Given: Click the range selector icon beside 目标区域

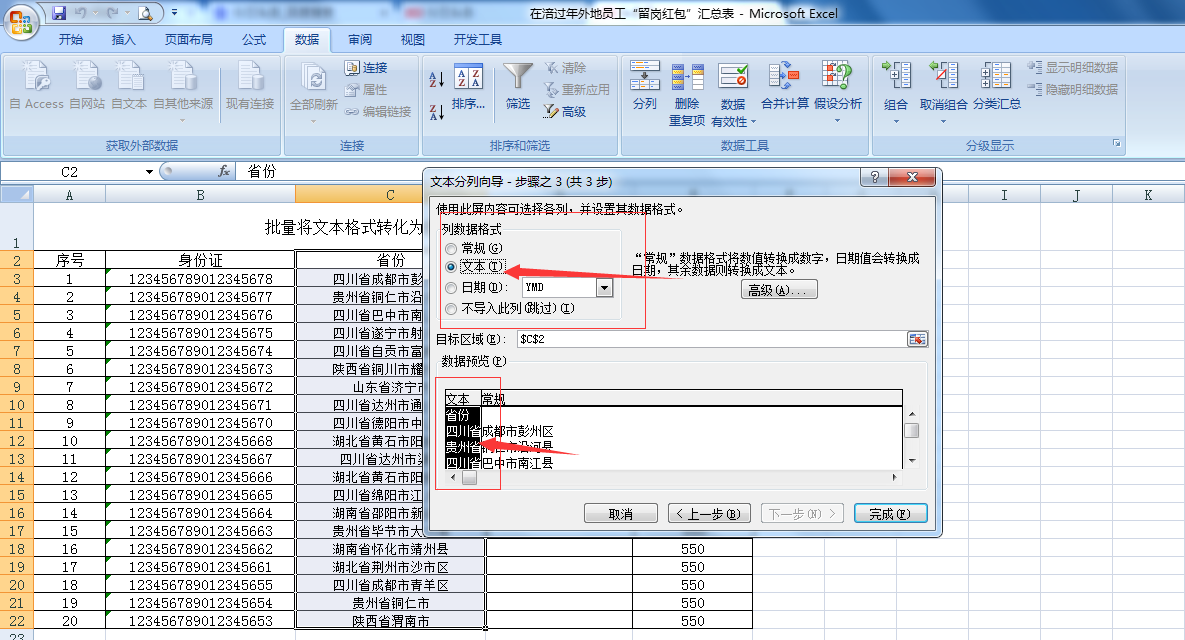Looking at the screenshot, I should click(917, 339).
